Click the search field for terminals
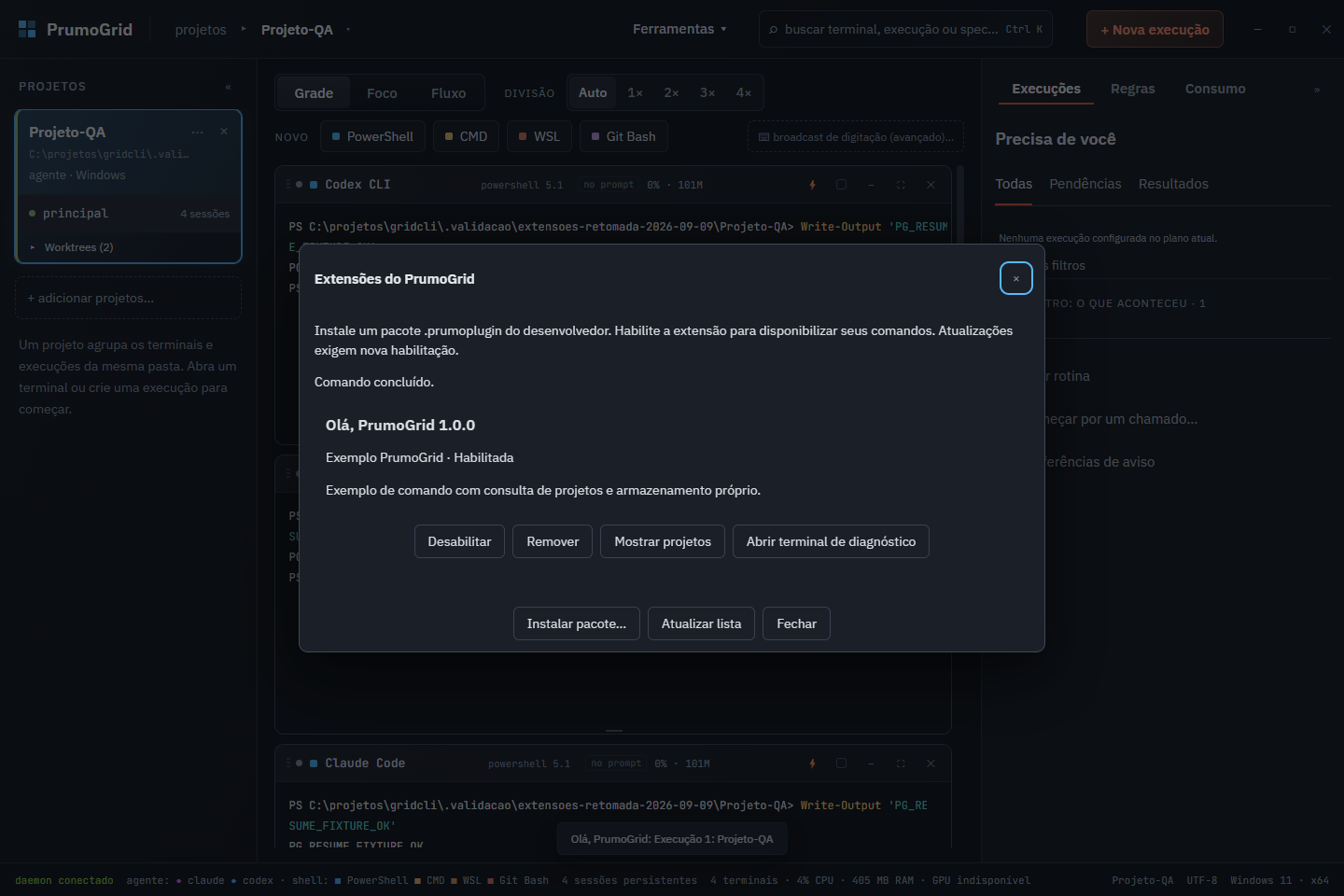The image size is (1344, 896). [905, 29]
